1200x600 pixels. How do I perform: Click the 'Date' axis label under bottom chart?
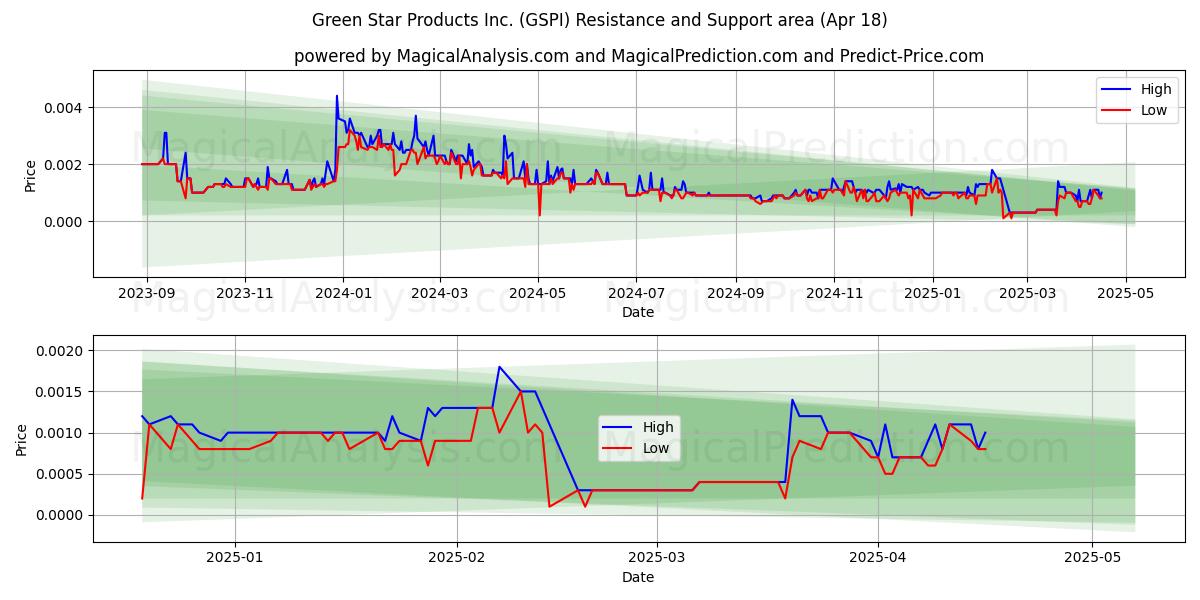(x=638, y=577)
